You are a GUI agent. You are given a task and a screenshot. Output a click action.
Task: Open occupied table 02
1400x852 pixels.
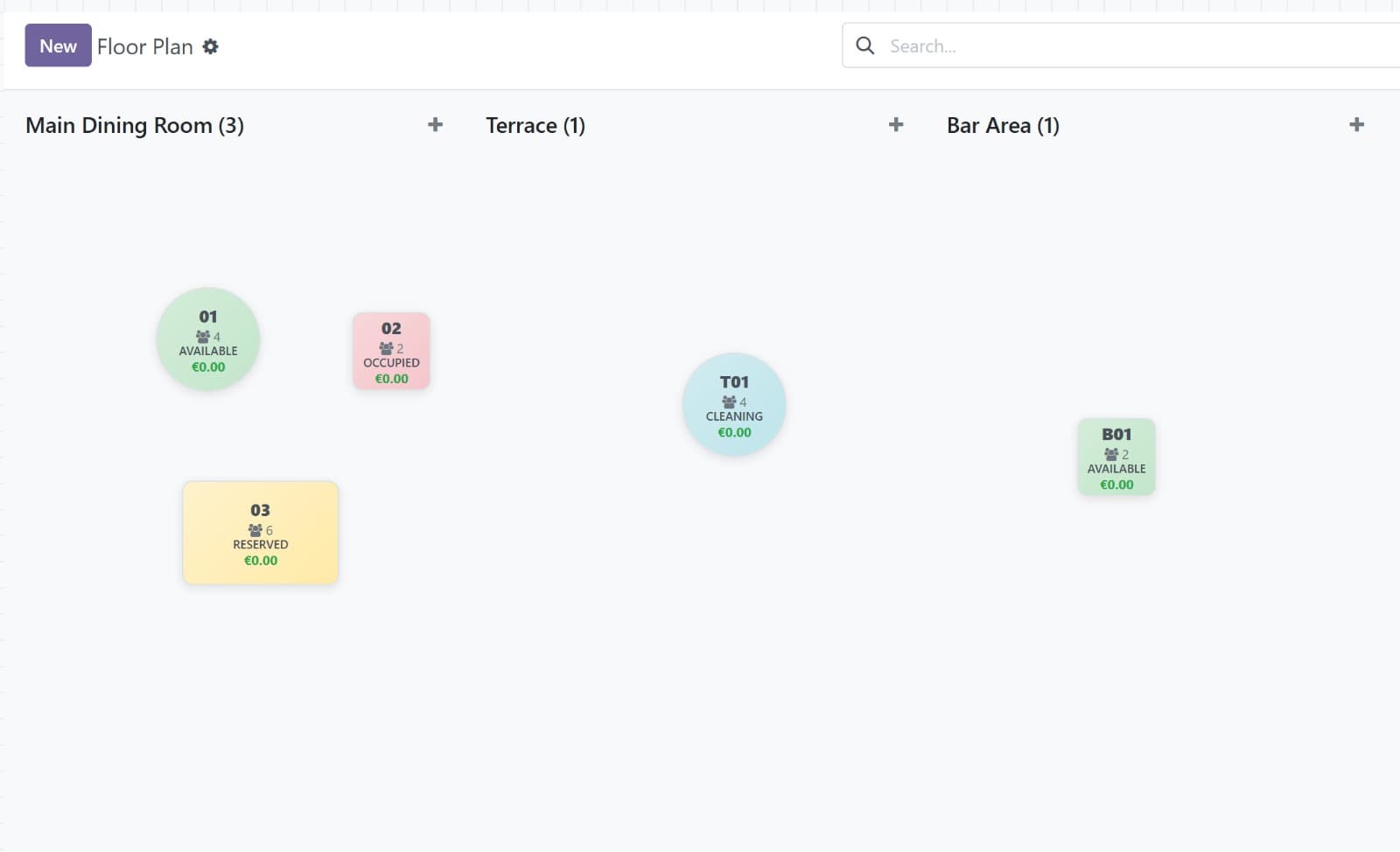[x=391, y=352]
